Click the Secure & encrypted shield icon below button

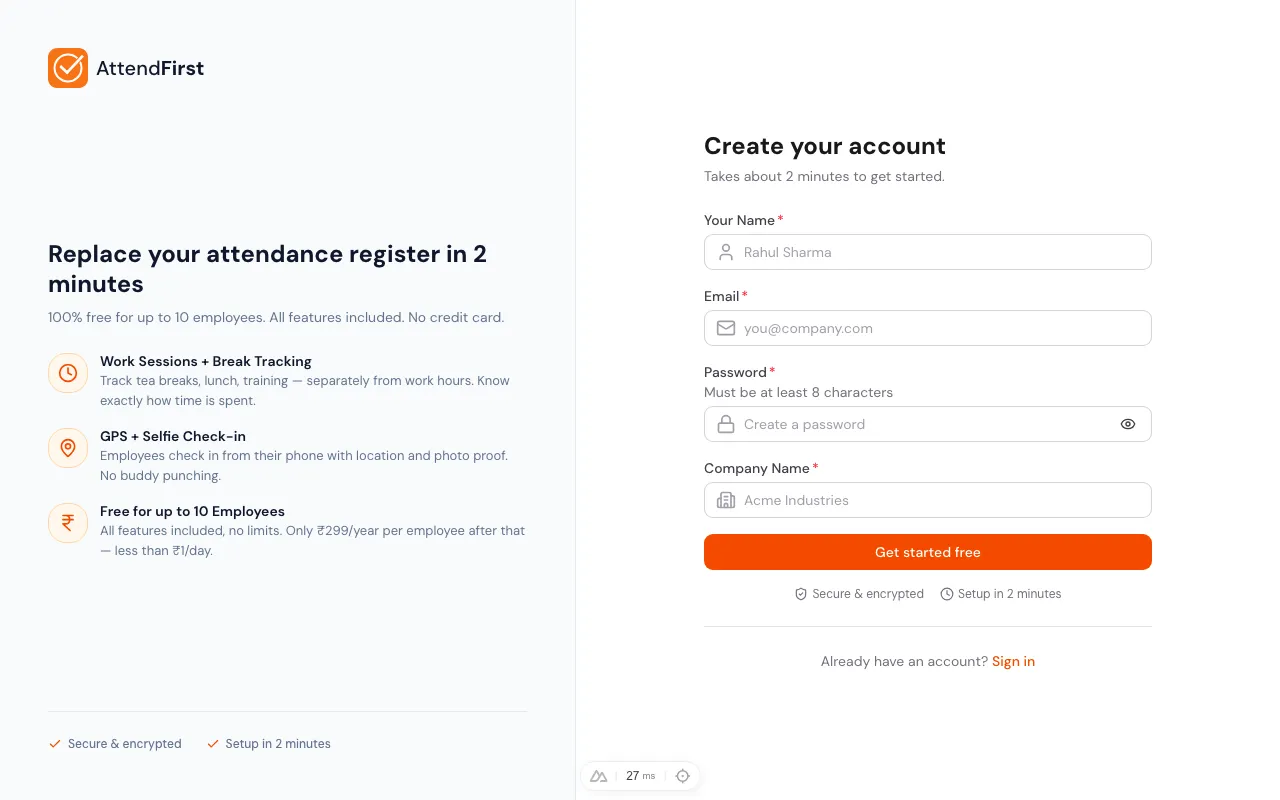(x=800, y=594)
